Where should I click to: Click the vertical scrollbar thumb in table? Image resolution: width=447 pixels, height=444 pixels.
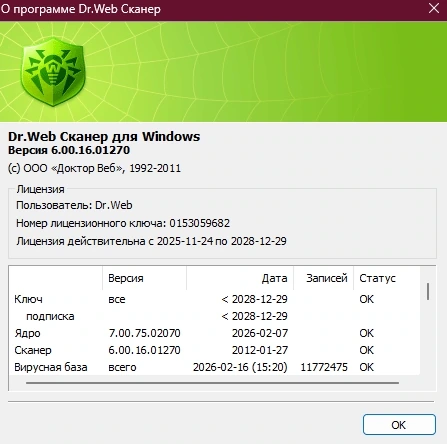(428, 292)
